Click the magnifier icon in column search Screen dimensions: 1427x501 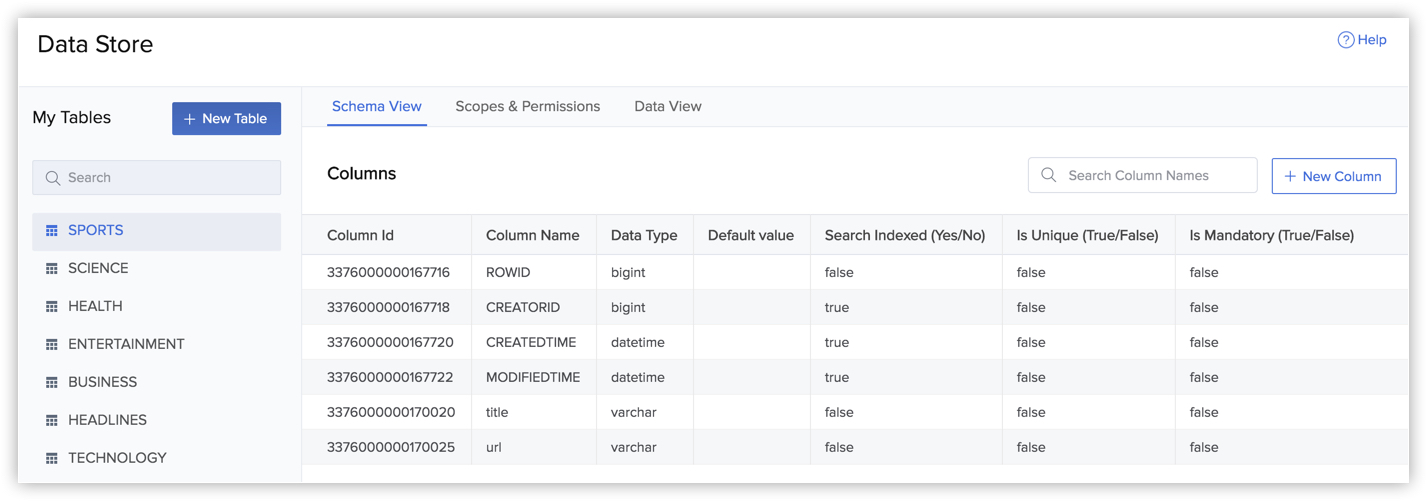click(x=1048, y=175)
